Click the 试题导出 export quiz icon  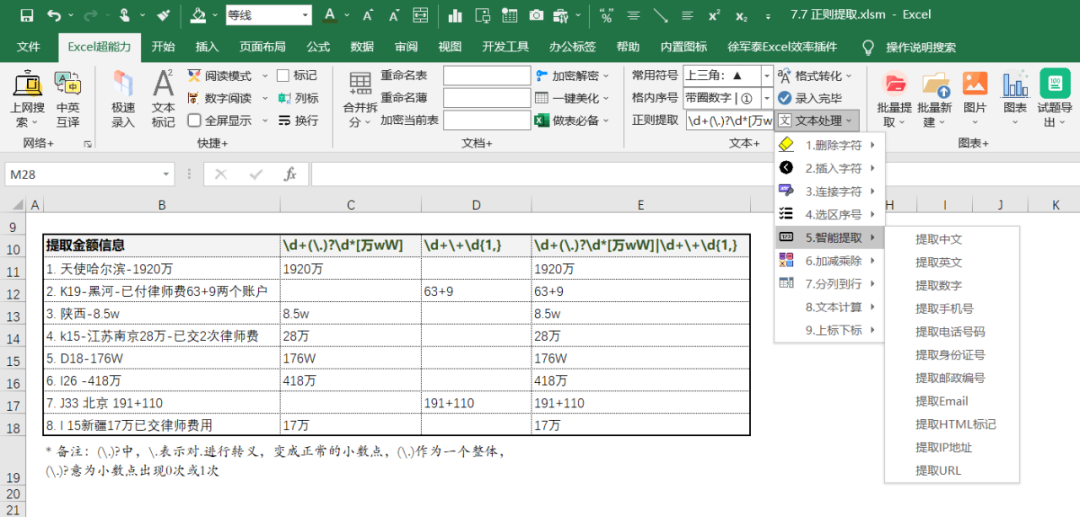(x=1055, y=98)
